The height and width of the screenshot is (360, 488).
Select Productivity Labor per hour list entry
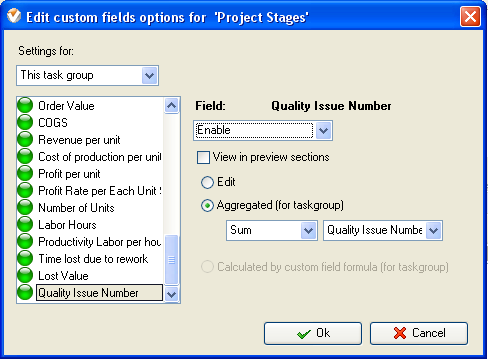pyautogui.click(x=99, y=242)
